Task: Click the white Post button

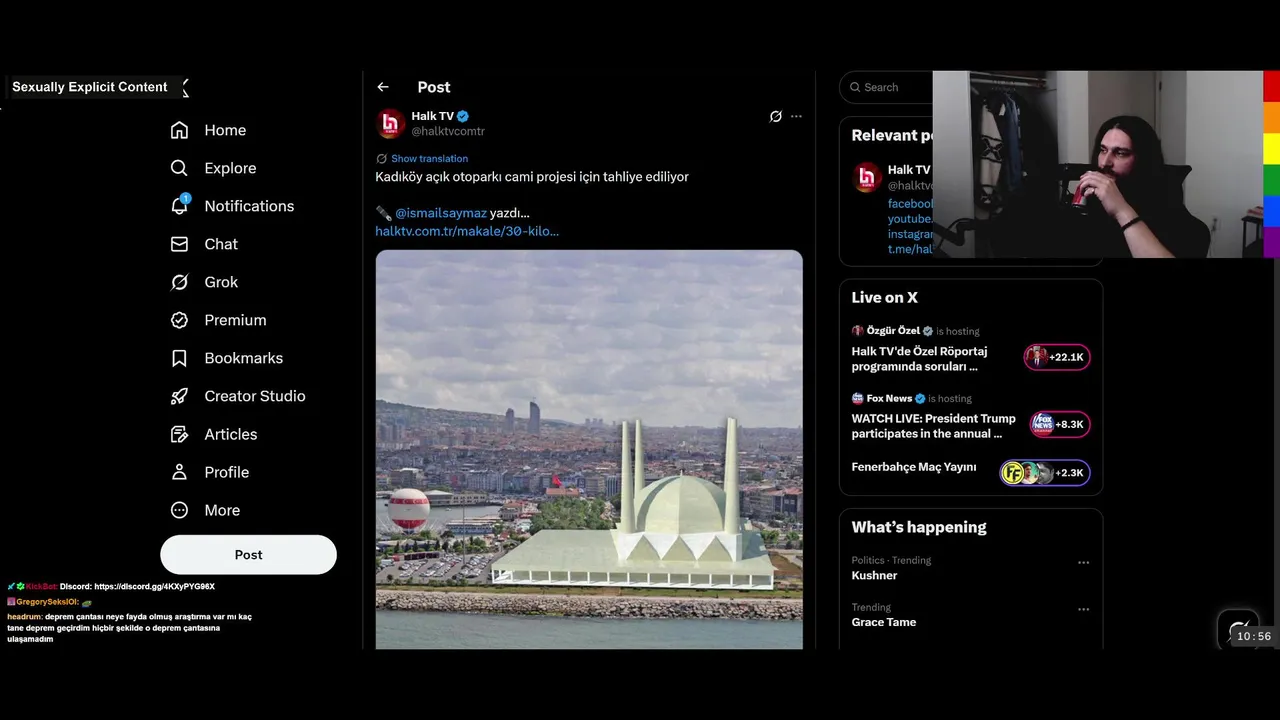Action: (248, 555)
